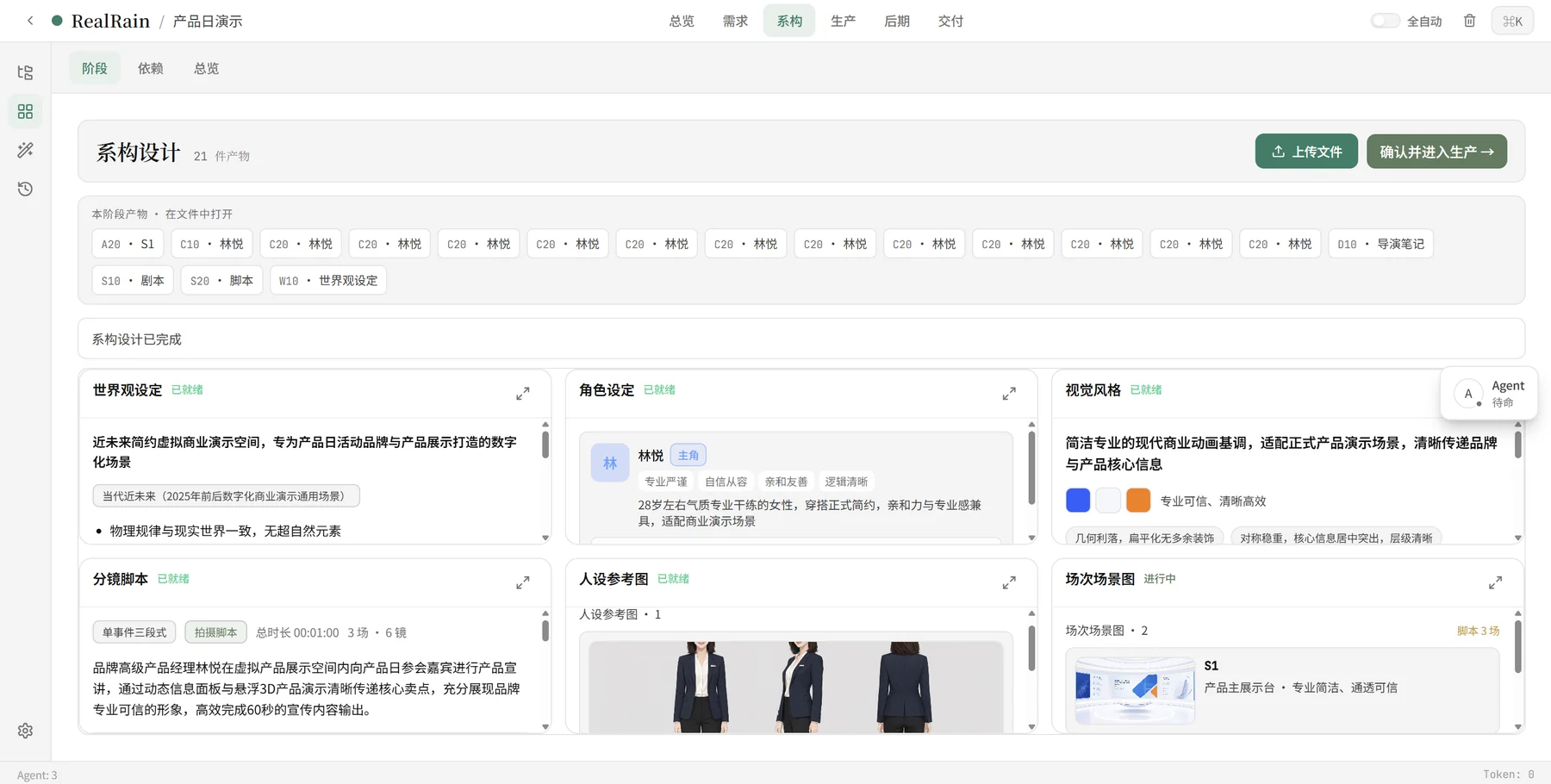Expand the 角色设定 panel
This screenshot has height=784, width=1551.
[x=1009, y=394]
